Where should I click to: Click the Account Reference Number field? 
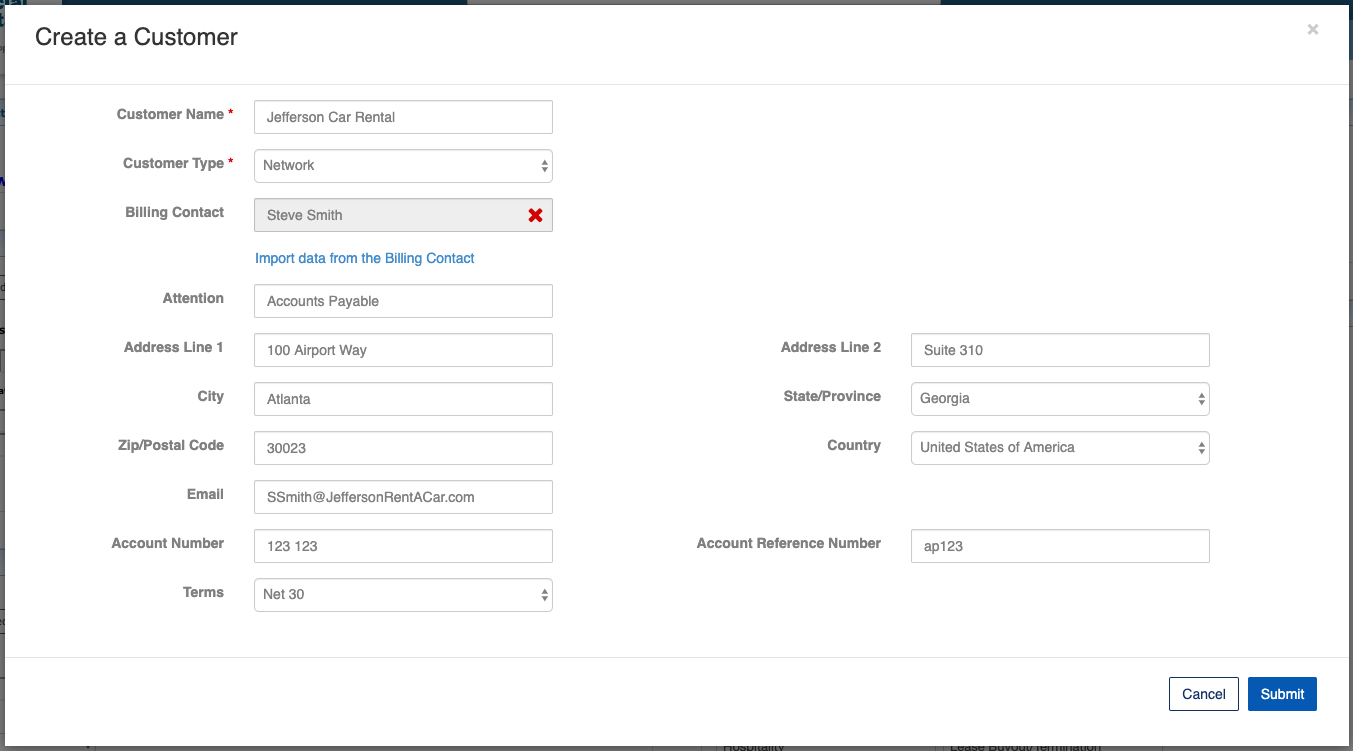1059,546
